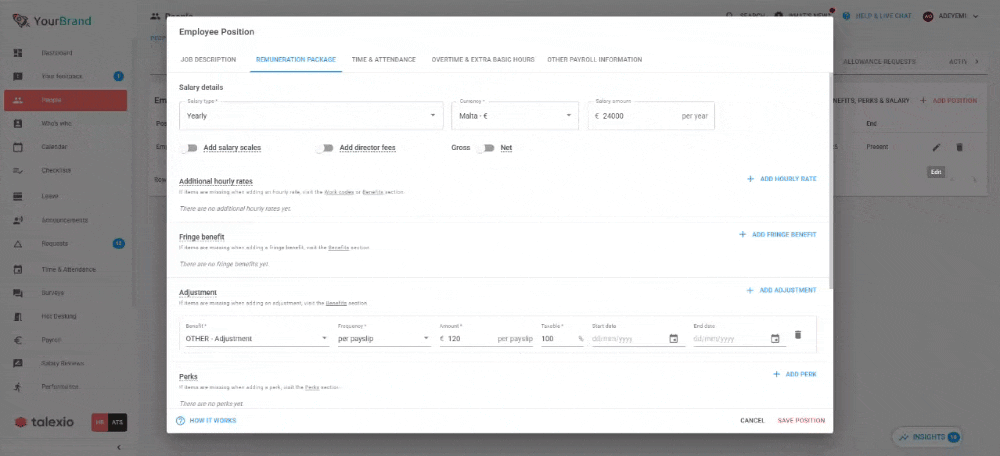Screen dimensions: 1000x456
Task: Open the Who's who sidebar icon
Action: pyautogui.click(x=18, y=123)
